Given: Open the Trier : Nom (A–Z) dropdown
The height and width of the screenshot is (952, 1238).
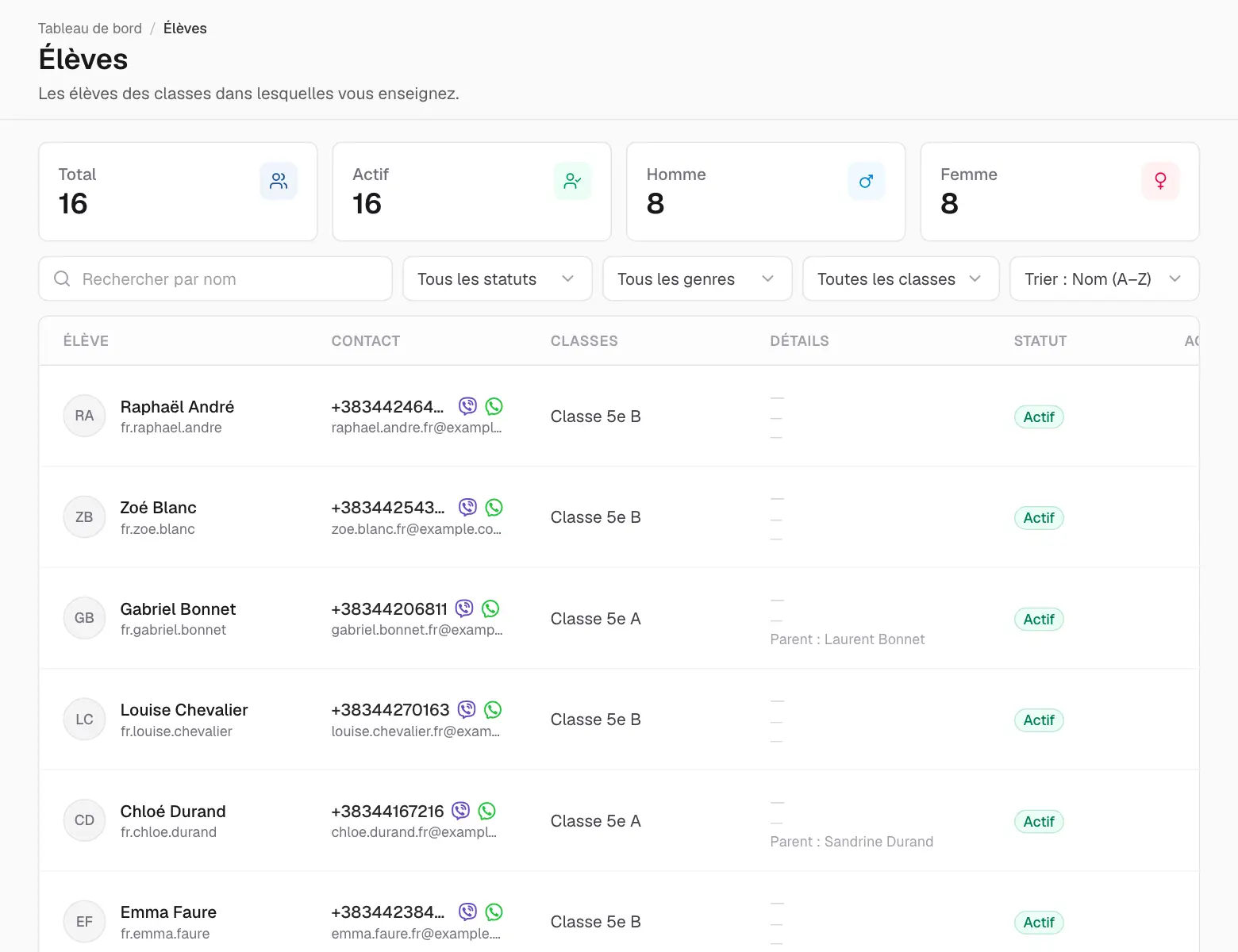Looking at the screenshot, I should point(1104,278).
